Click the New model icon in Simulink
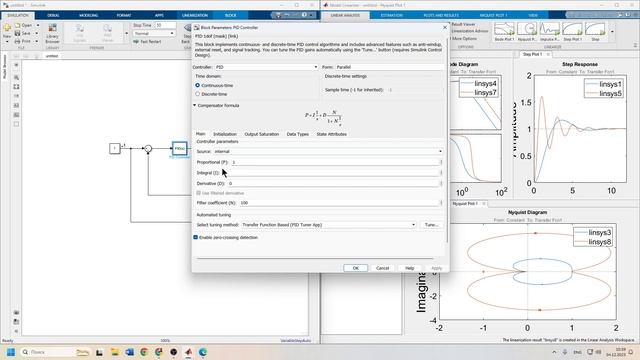This screenshot has height=360, width=640. (x=7, y=28)
